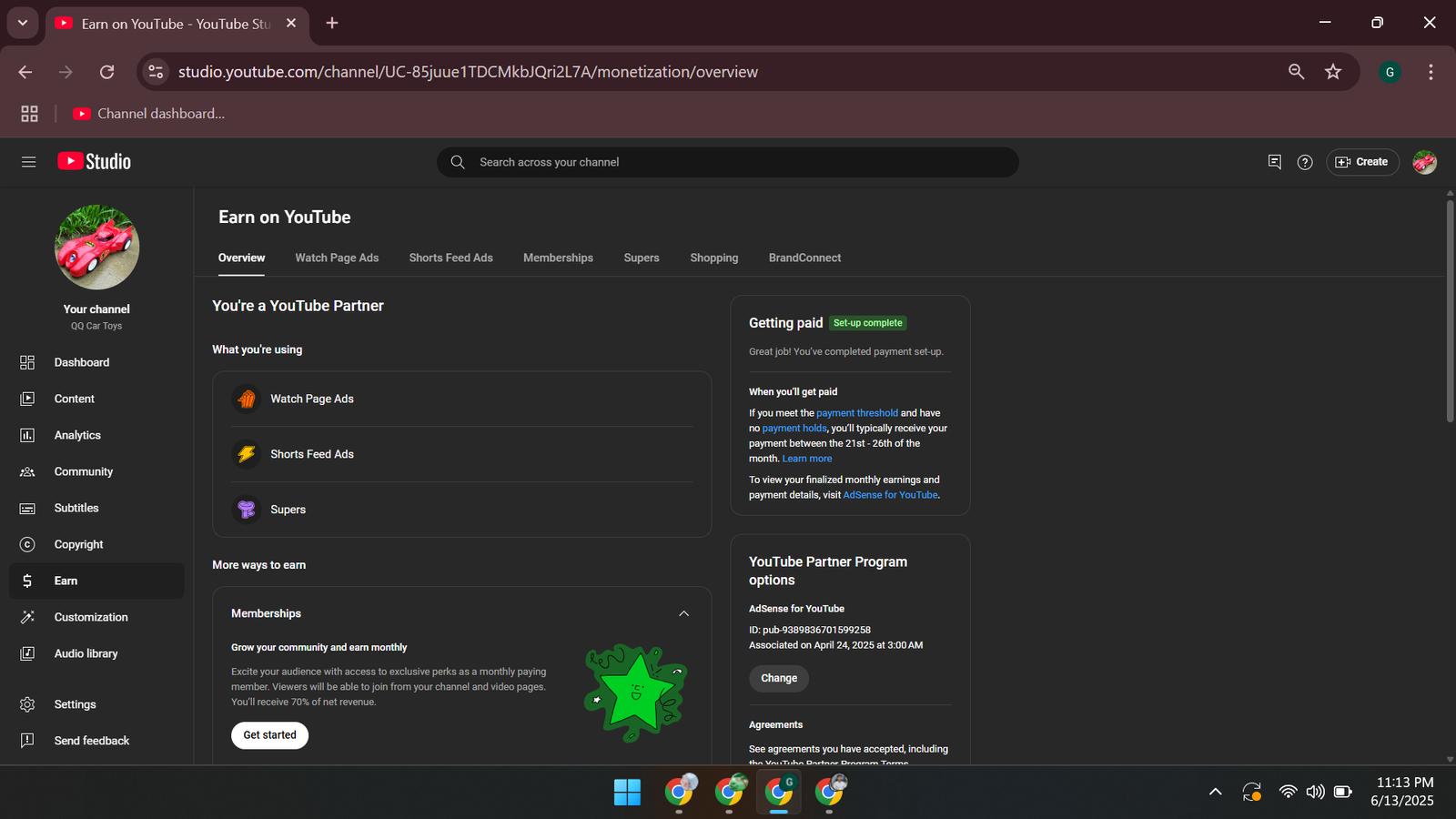Click the search magnifier icon in Studio
This screenshot has height=819, width=1456.
(458, 162)
